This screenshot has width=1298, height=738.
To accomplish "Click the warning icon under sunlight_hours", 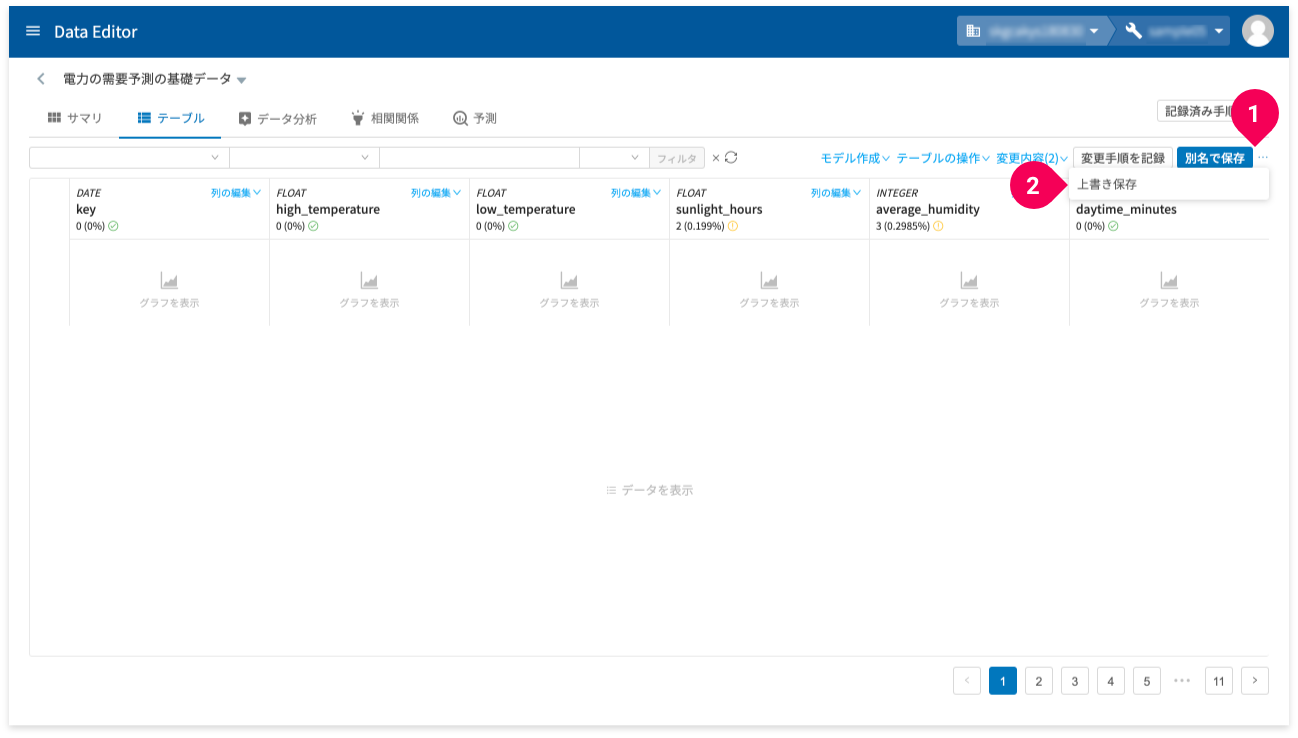I will click(x=733, y=227).
